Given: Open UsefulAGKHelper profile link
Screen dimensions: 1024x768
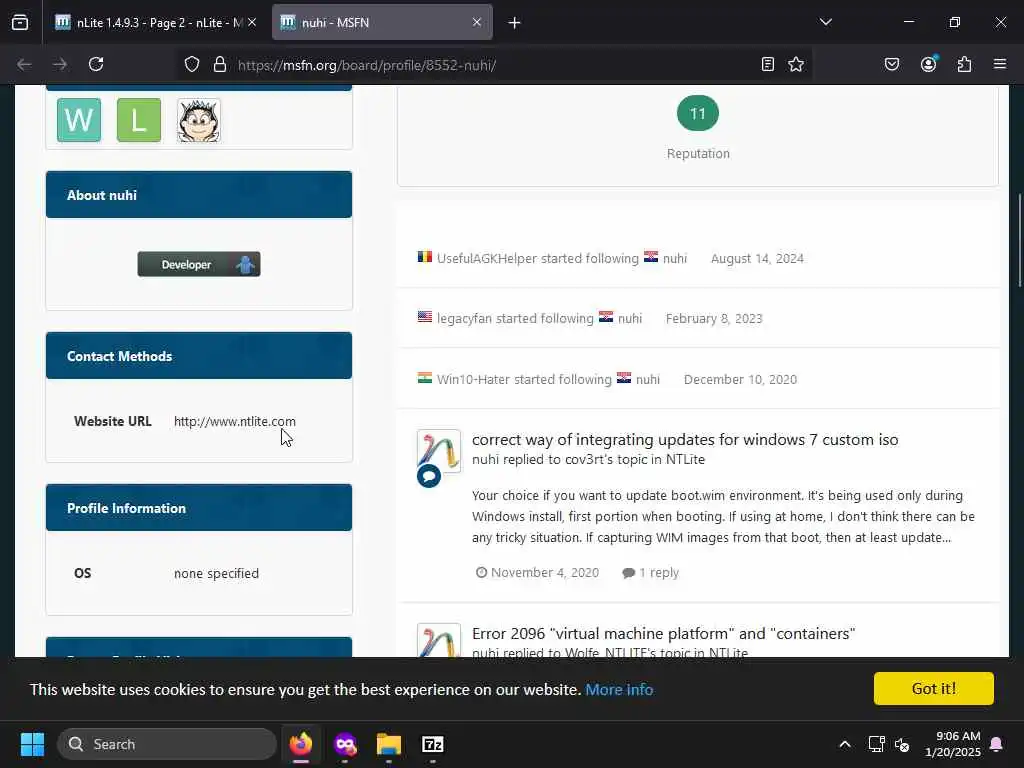Looking at the screenshot, I should point(487,258).
